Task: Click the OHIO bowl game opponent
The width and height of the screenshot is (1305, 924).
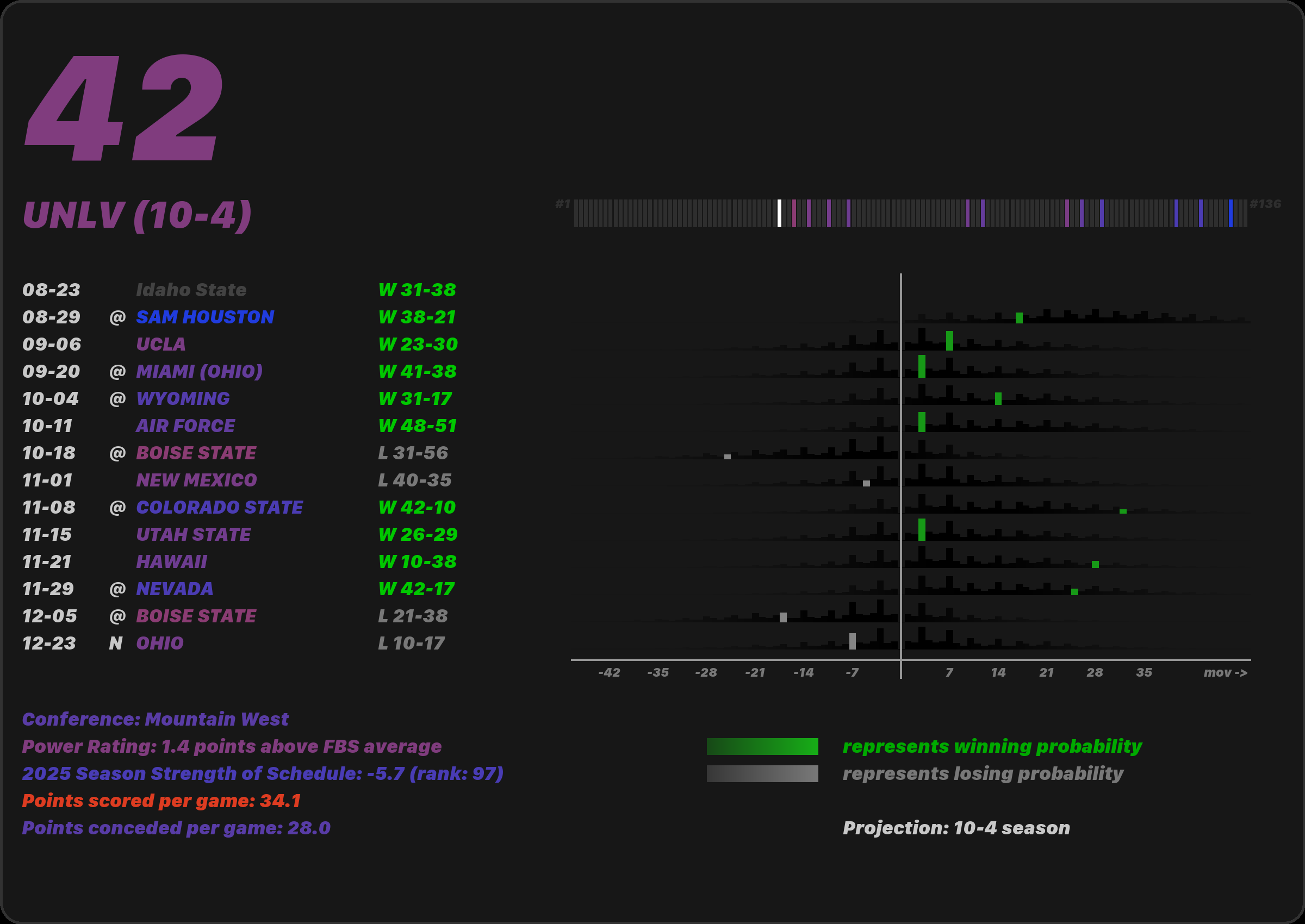Action: tap(159, 644)
